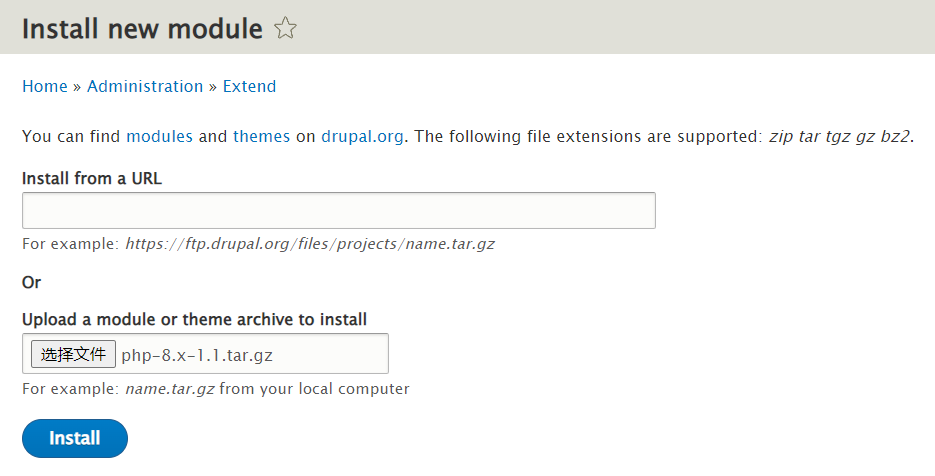
Task: Navigate to the Extend breadcrumb link
Action: pyautogui.click(x=249, y=86)
